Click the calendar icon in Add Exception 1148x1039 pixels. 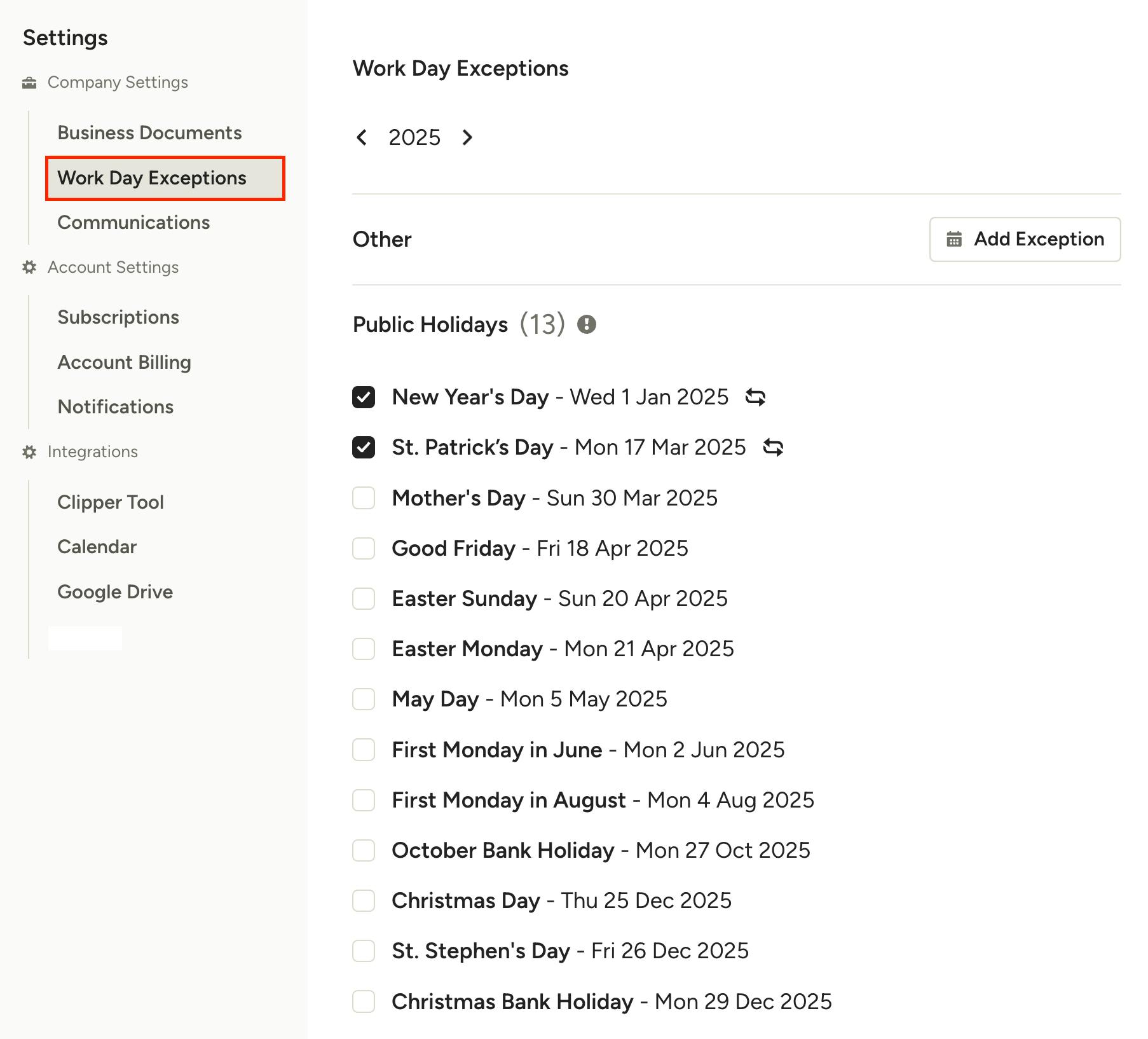point(954,239)
